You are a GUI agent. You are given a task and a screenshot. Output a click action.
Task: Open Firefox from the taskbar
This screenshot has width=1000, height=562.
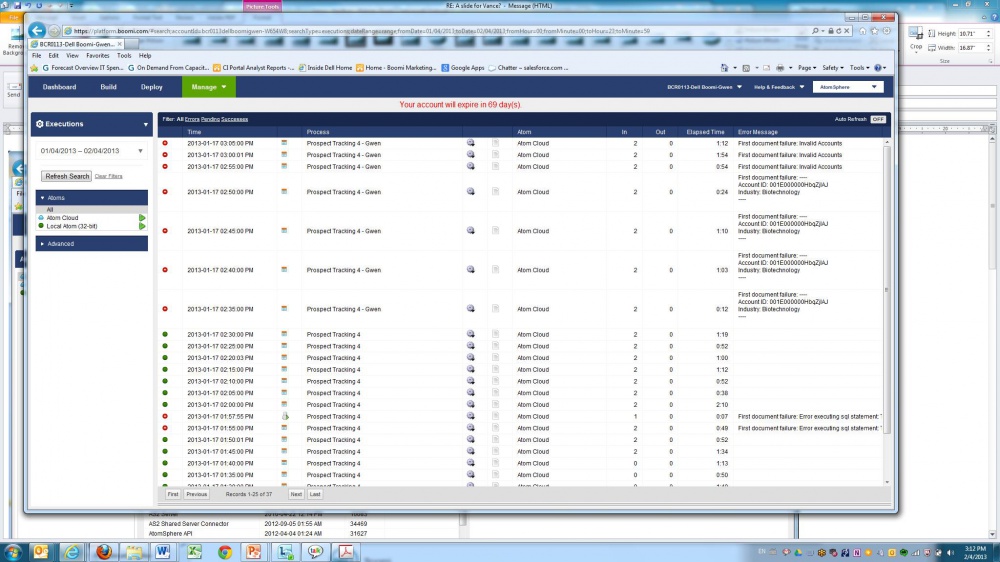tap(104, 552)
